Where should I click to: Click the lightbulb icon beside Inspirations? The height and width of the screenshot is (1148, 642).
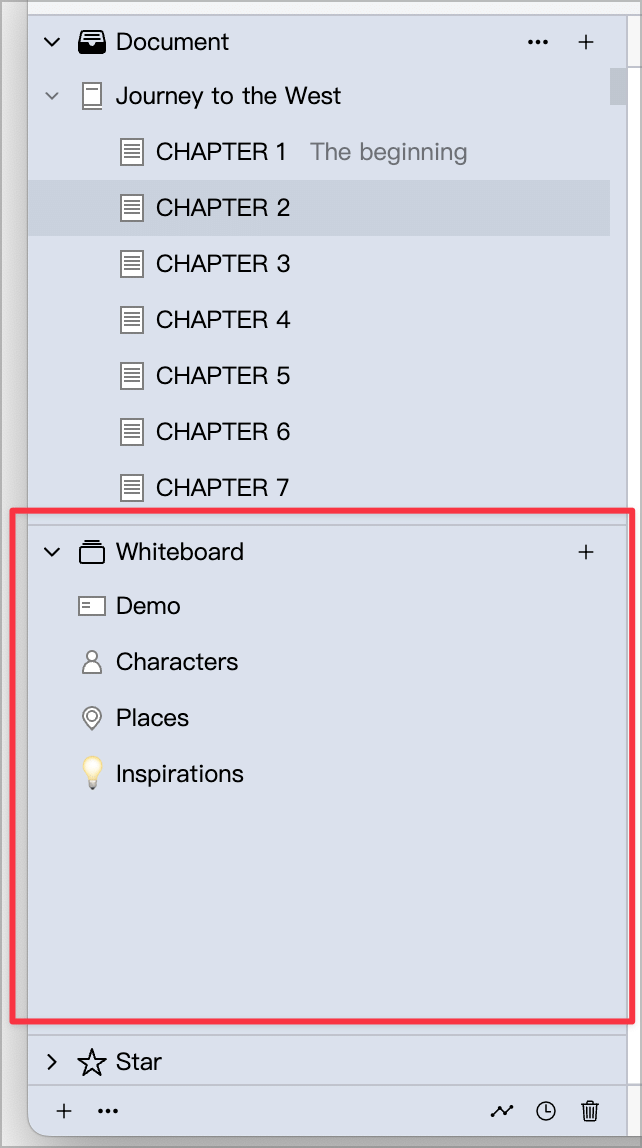[x=92, y=773]
